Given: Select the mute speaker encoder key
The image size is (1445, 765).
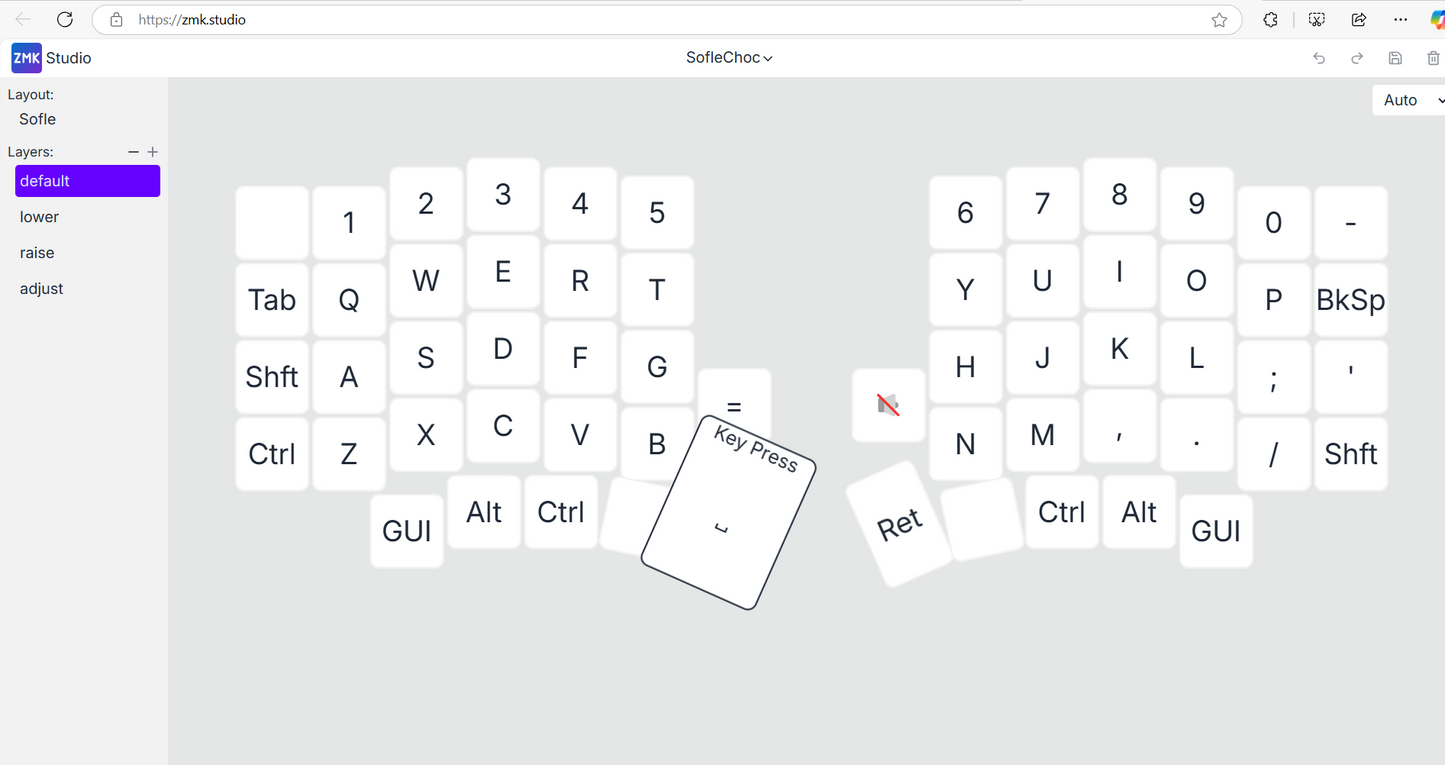Looking at the screenshot, I should click(888, 405).
